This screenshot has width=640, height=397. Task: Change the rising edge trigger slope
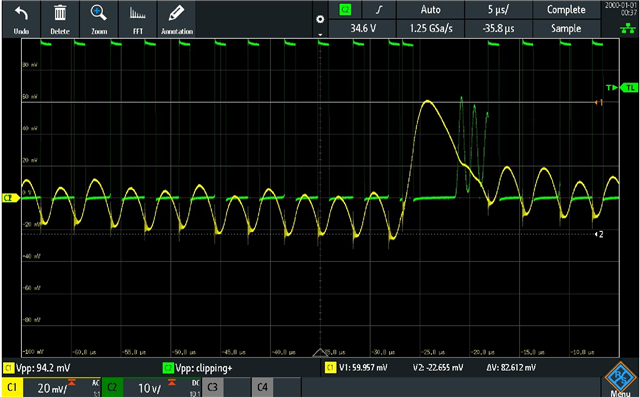[x=379, y=10]
